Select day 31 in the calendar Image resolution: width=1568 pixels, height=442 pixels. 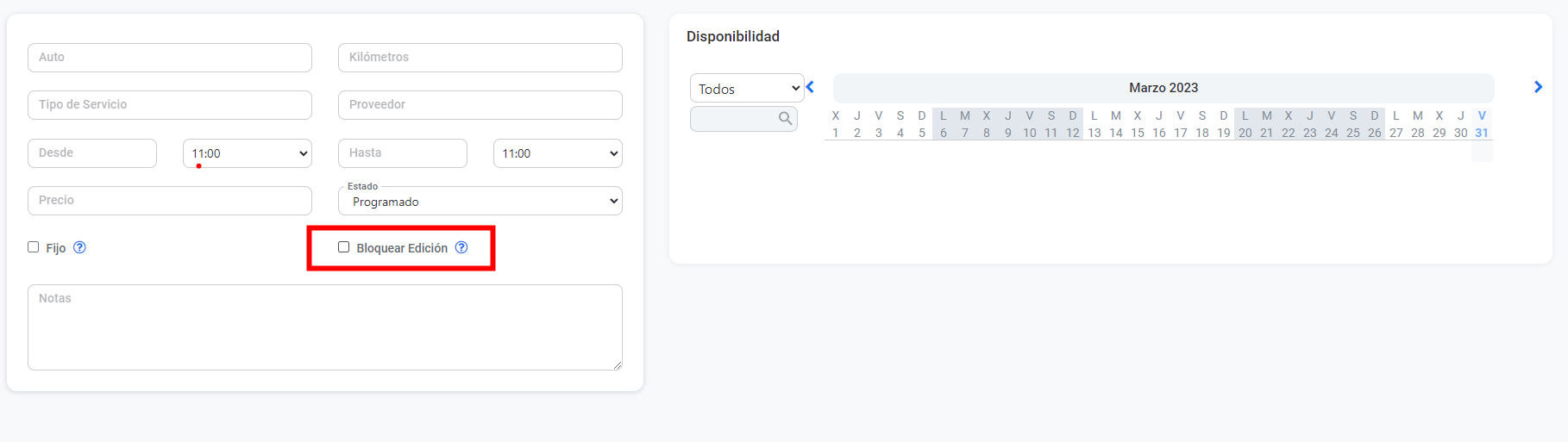tap(1482, 133)
